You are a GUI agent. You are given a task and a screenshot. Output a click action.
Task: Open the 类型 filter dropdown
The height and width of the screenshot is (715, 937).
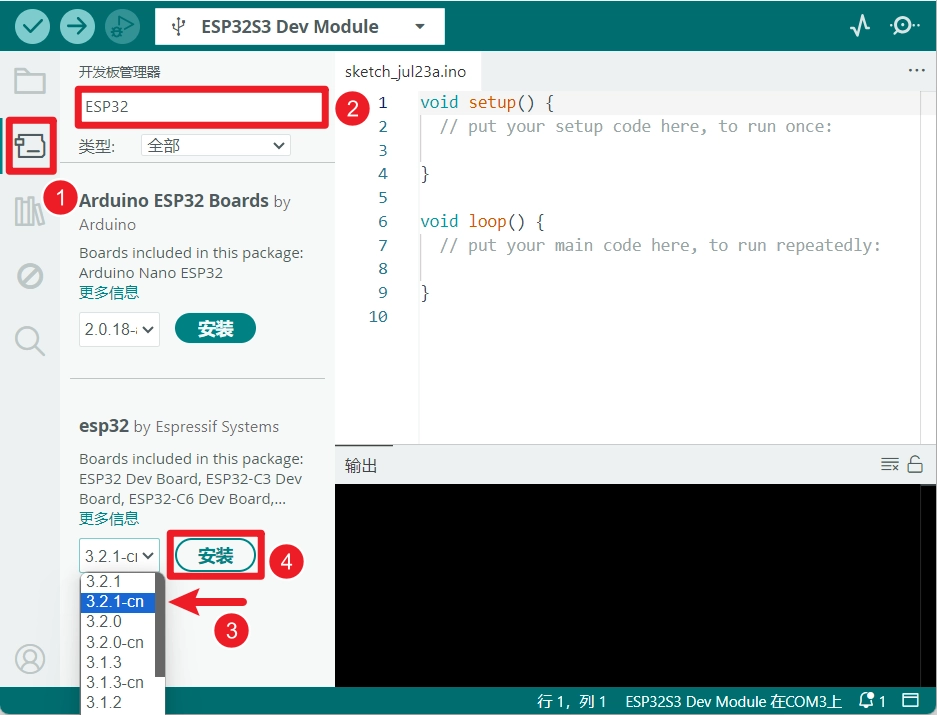tap(216, 146)
